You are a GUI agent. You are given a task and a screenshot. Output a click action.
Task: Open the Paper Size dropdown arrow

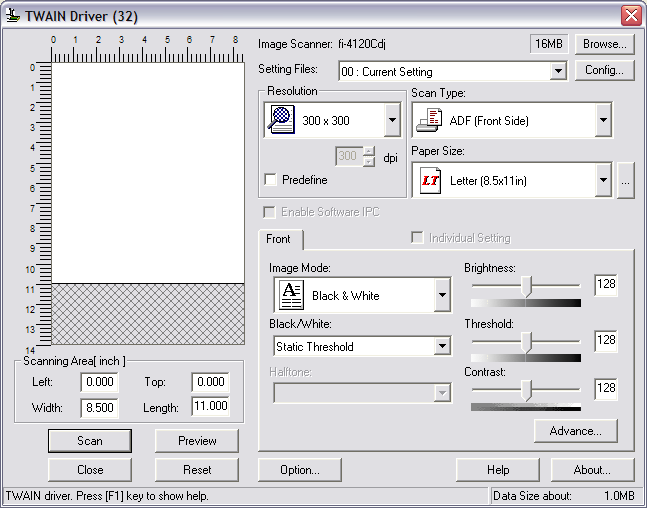click(x=603, y=180)
